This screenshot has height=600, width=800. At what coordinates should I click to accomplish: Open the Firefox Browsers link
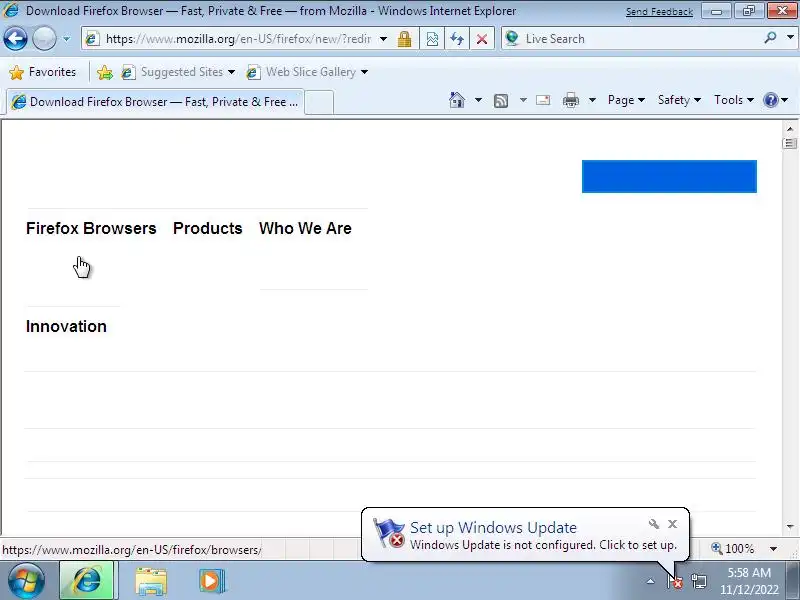click(91, 229)
